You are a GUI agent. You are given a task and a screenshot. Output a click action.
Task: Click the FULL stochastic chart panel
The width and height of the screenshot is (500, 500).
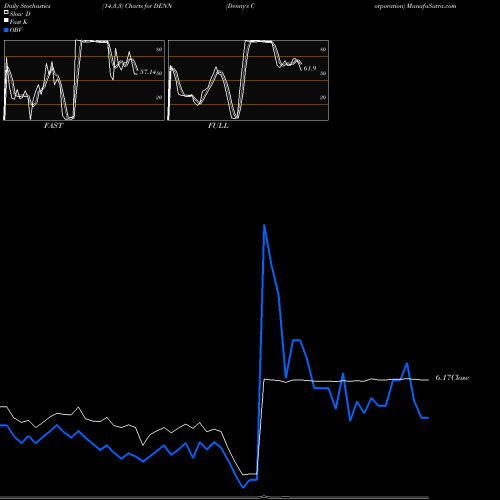(248, 80)
